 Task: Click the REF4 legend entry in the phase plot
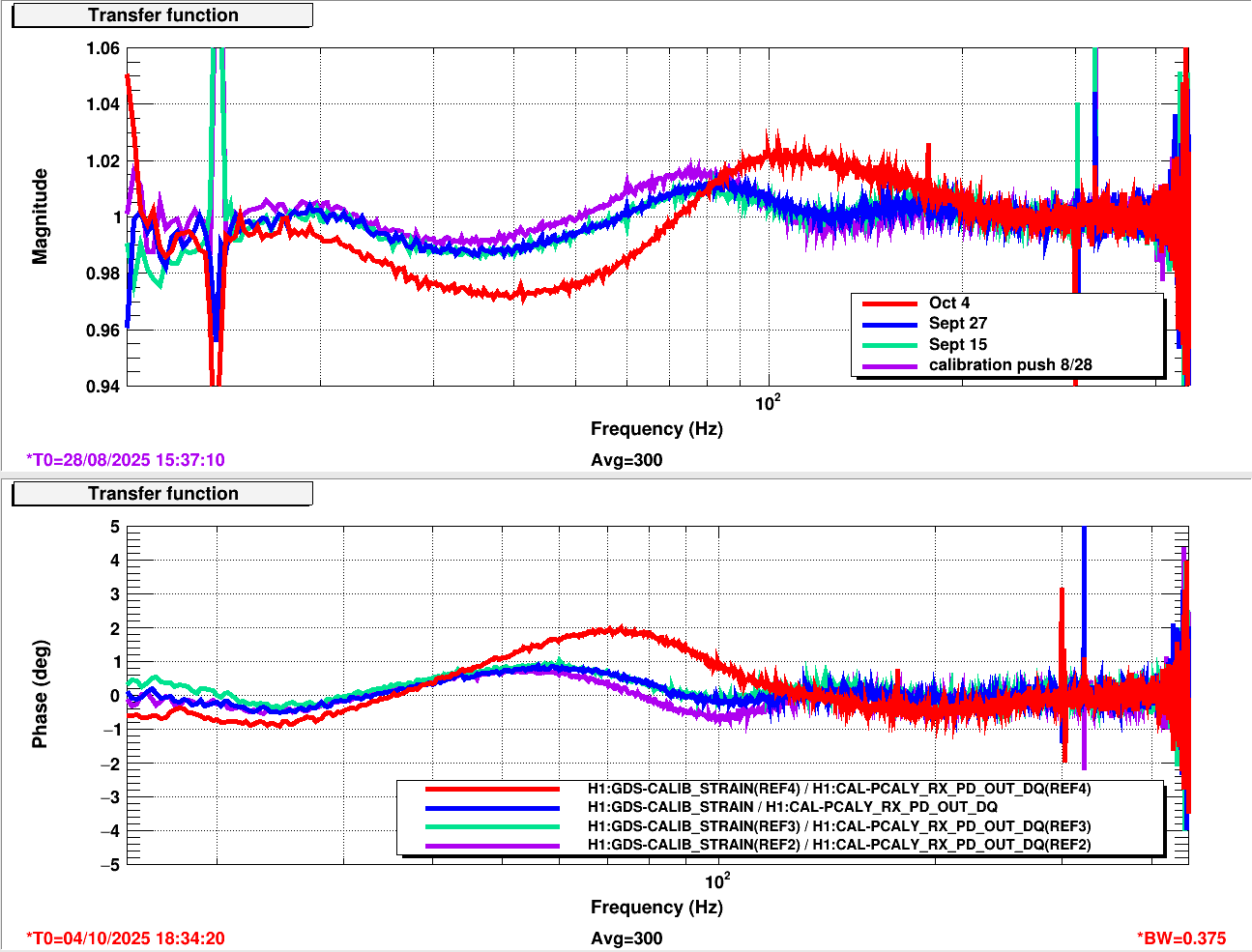coord(838,789)
